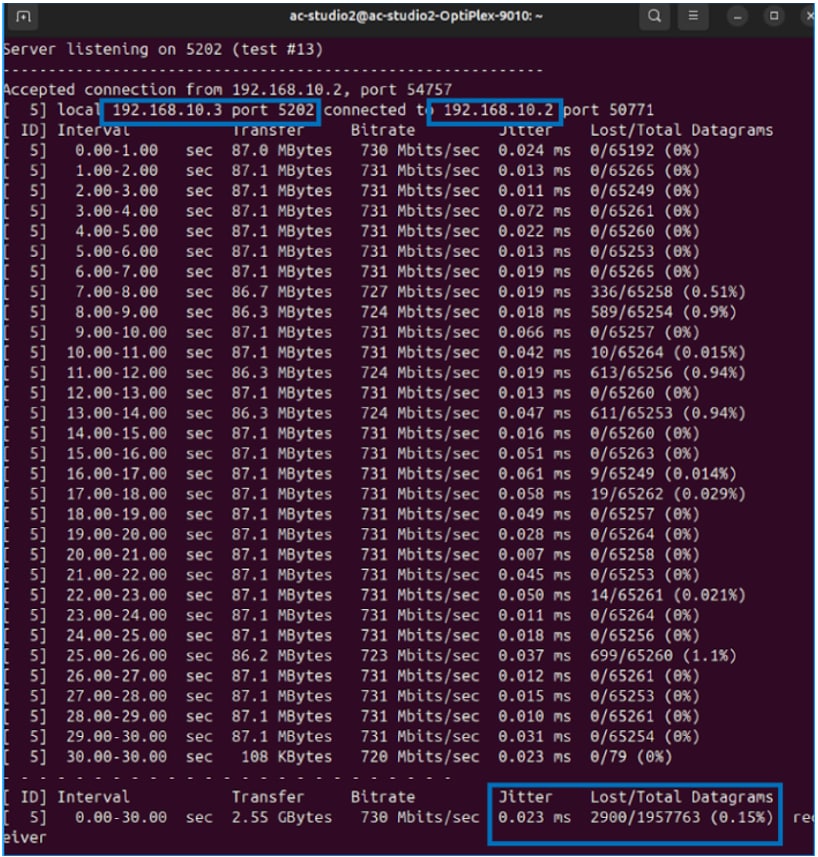Click the summary 0.023 ms jitter value

pos(535,818)
